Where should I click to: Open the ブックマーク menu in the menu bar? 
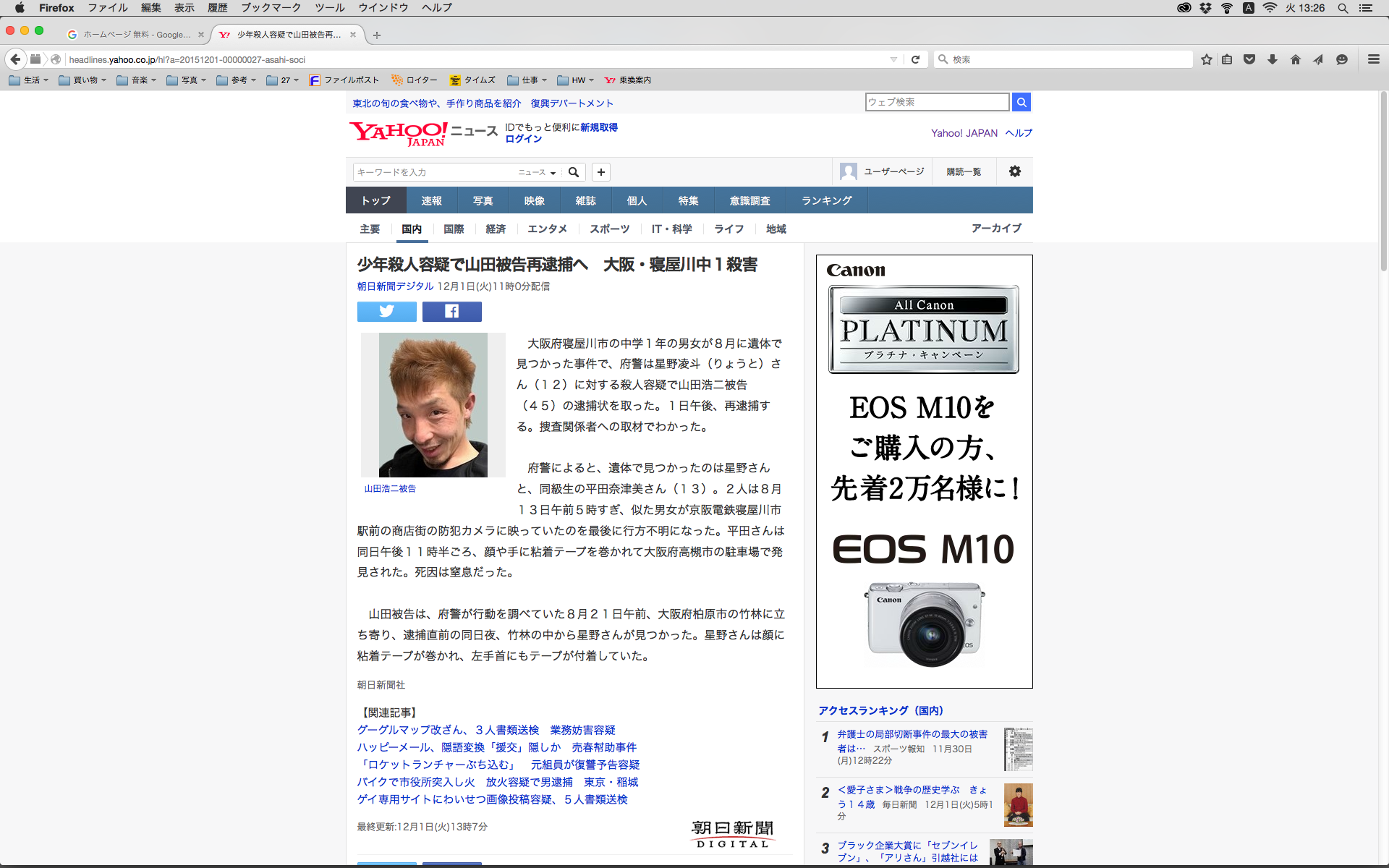coord(271,7)
